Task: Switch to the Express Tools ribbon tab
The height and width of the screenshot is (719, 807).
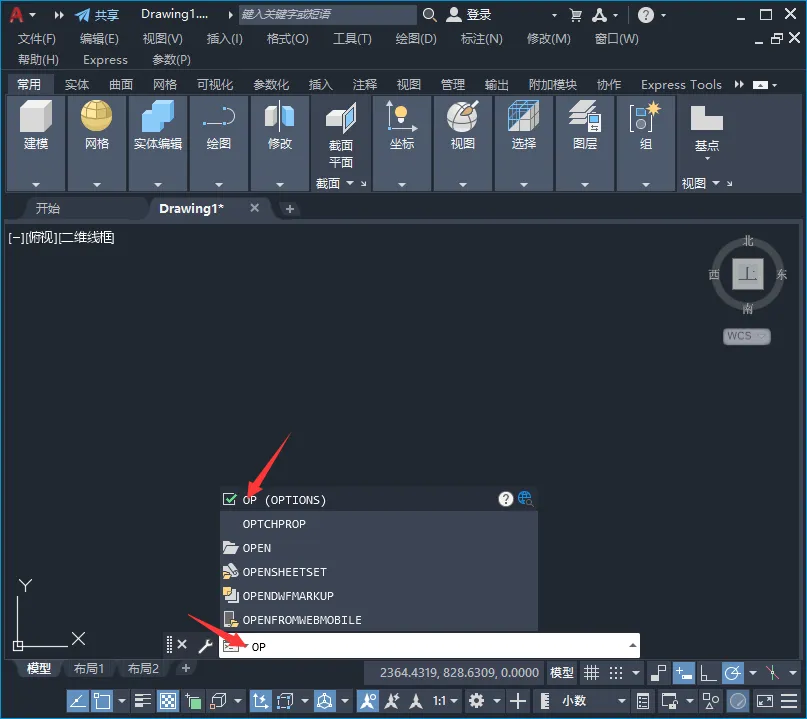Action: (x=681, y=84)
